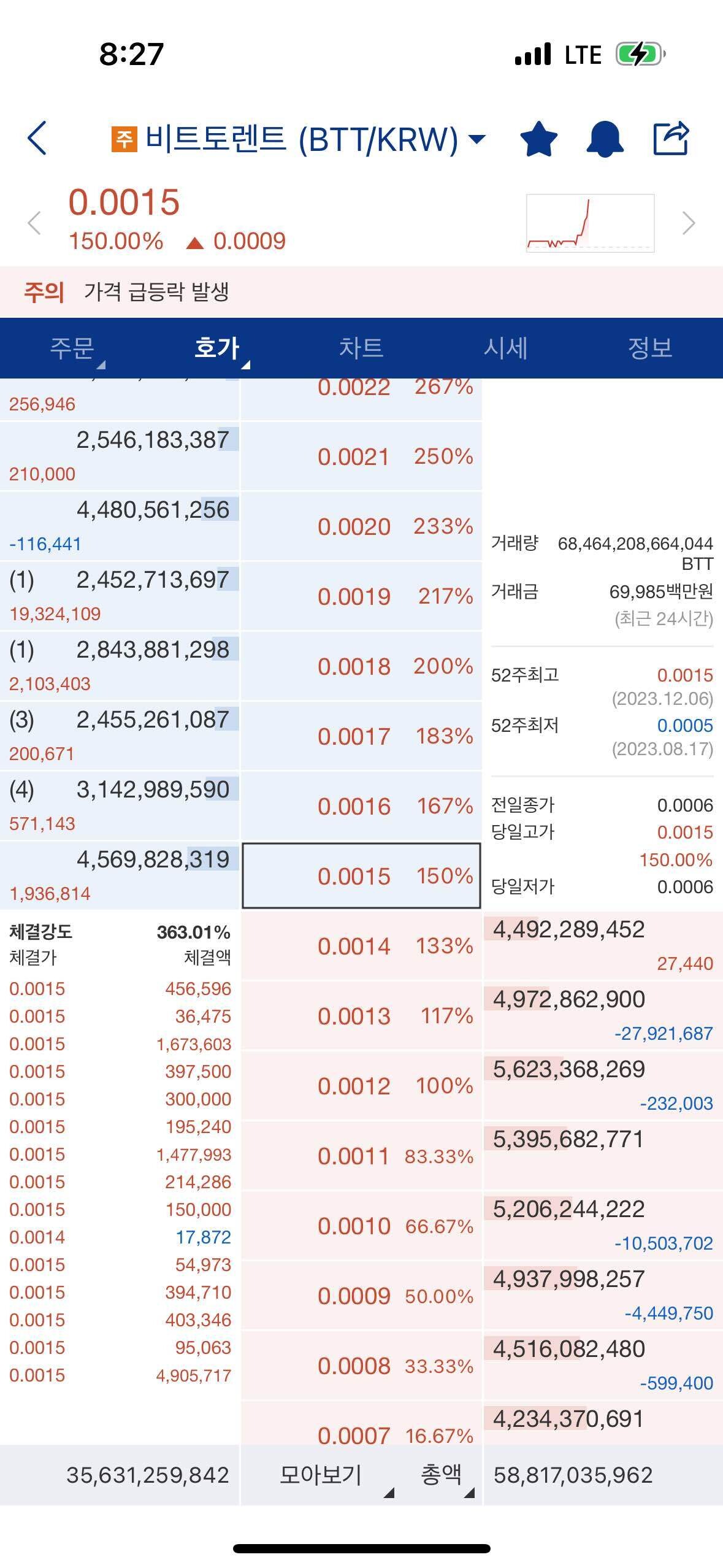Expand the 총액 dropdown
The height and width of the screenshot is (1568, 723).
[442, 1475]
